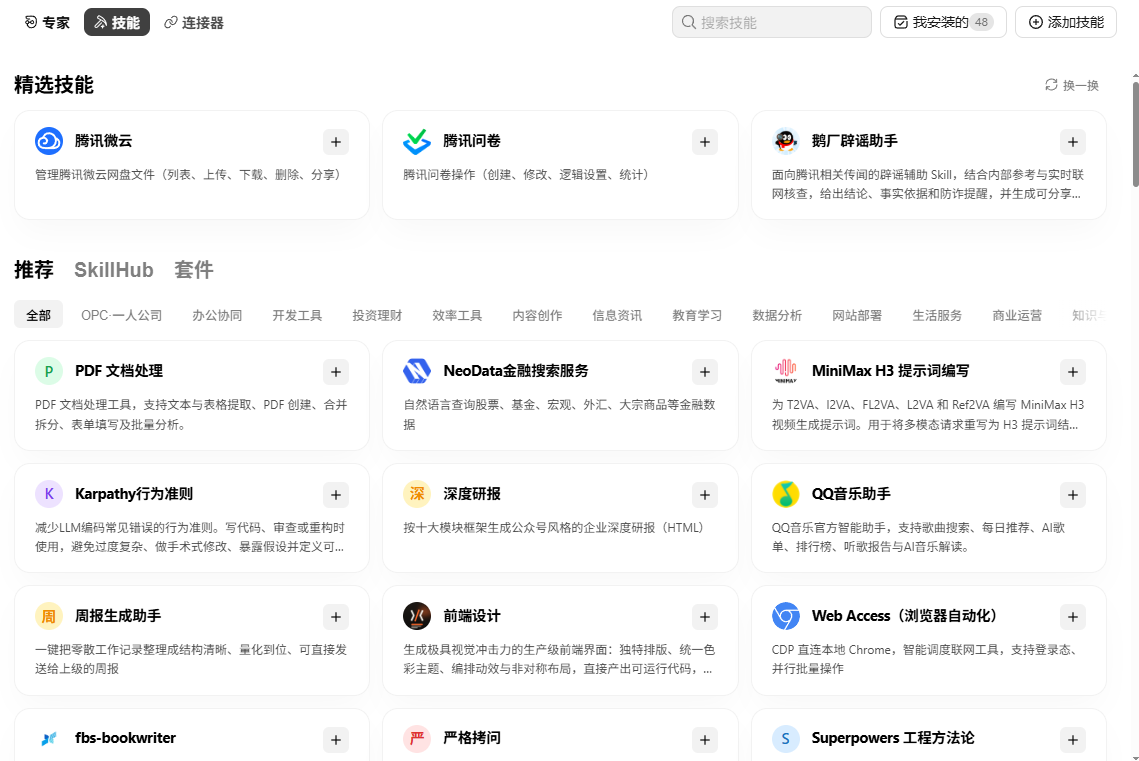This screenshot has height=761, width=1139.
Task: Filter by 办公协同 category
Action: click(217, 315)
